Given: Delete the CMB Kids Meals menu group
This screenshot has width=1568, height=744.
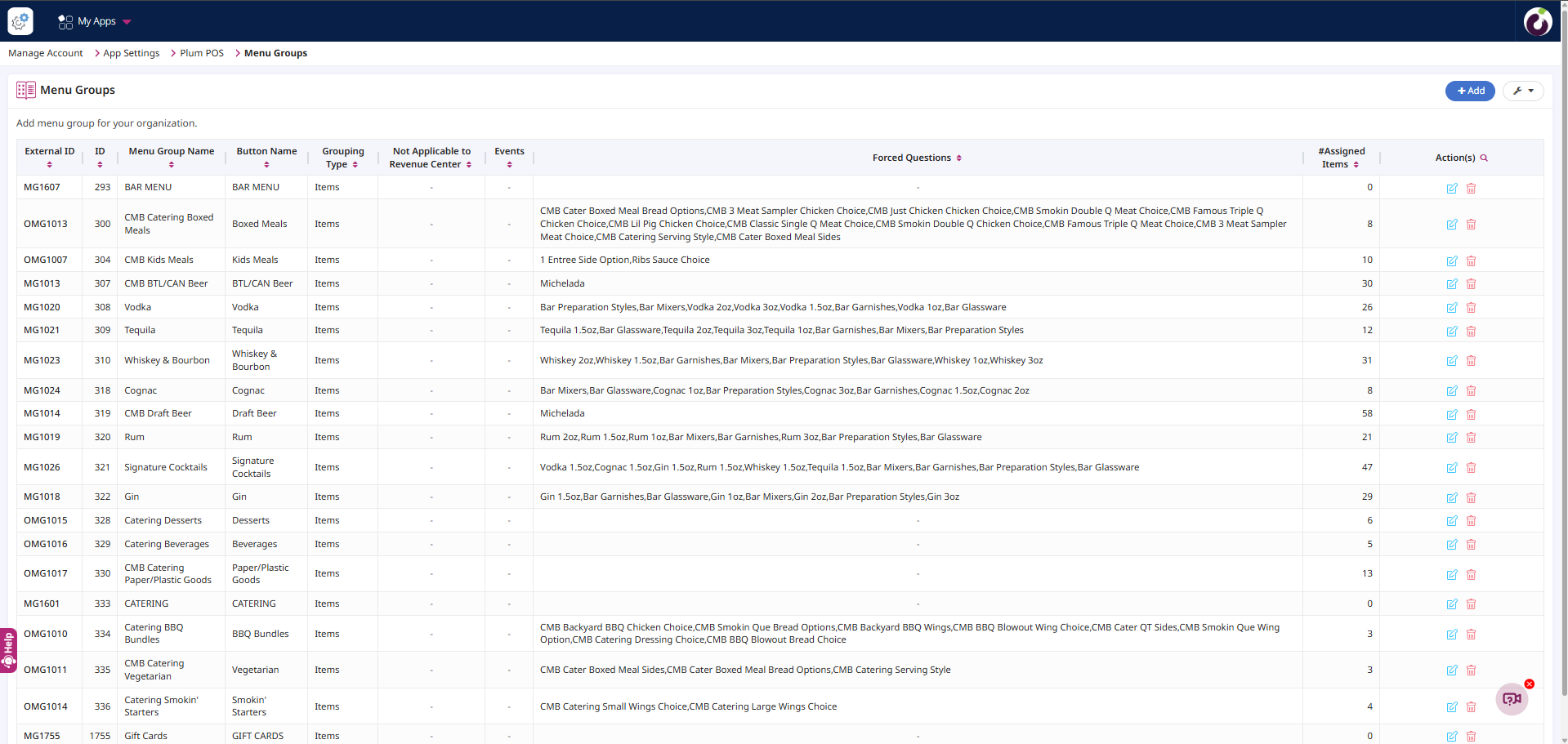Looking at the screenshot, I should tap(1471, 261).
